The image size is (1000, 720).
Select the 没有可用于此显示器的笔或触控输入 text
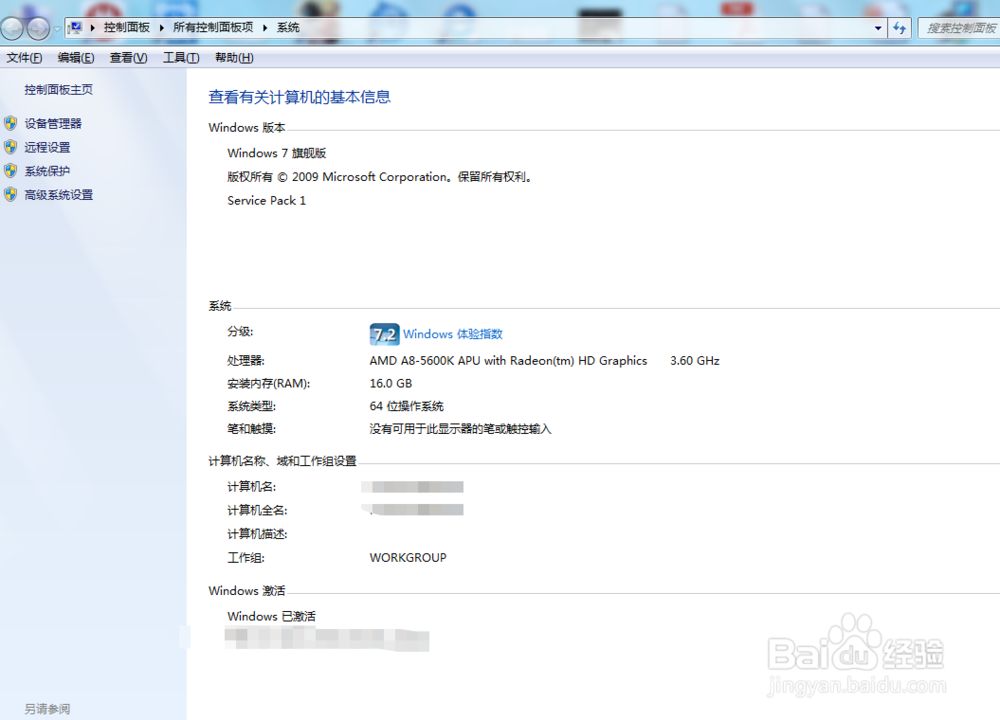click(460, 429)
